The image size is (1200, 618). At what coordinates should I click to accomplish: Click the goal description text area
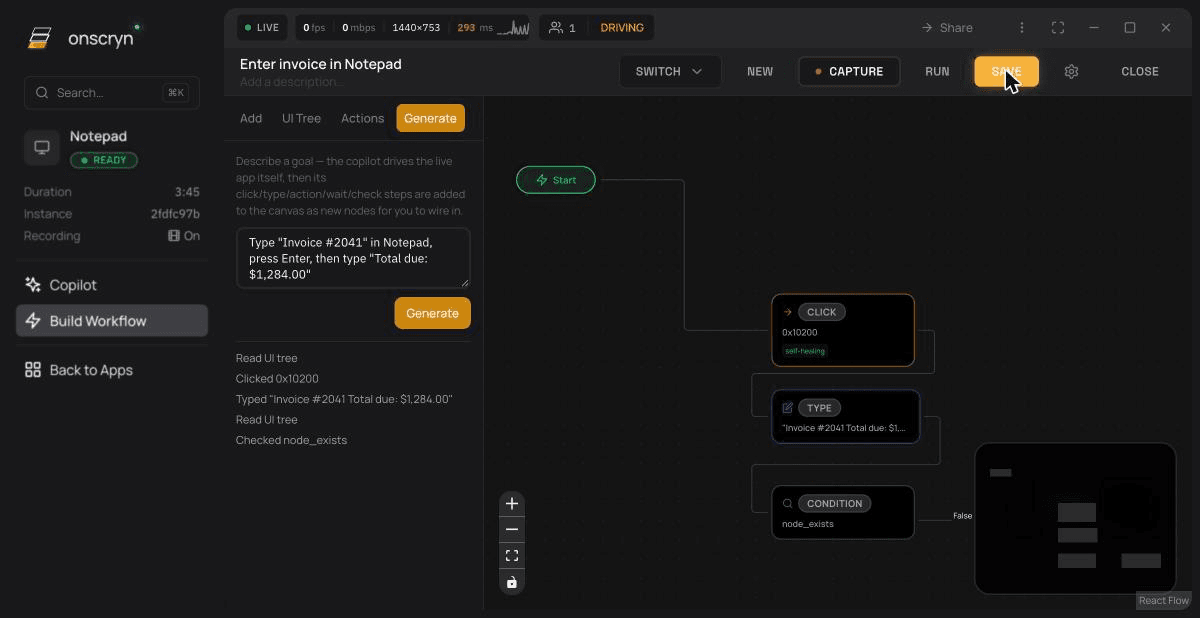point(353,258)
